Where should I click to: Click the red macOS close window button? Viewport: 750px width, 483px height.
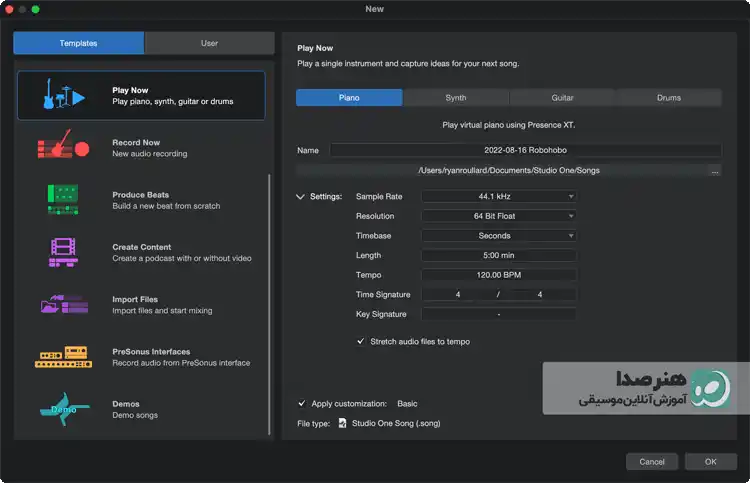coord(9,9)
